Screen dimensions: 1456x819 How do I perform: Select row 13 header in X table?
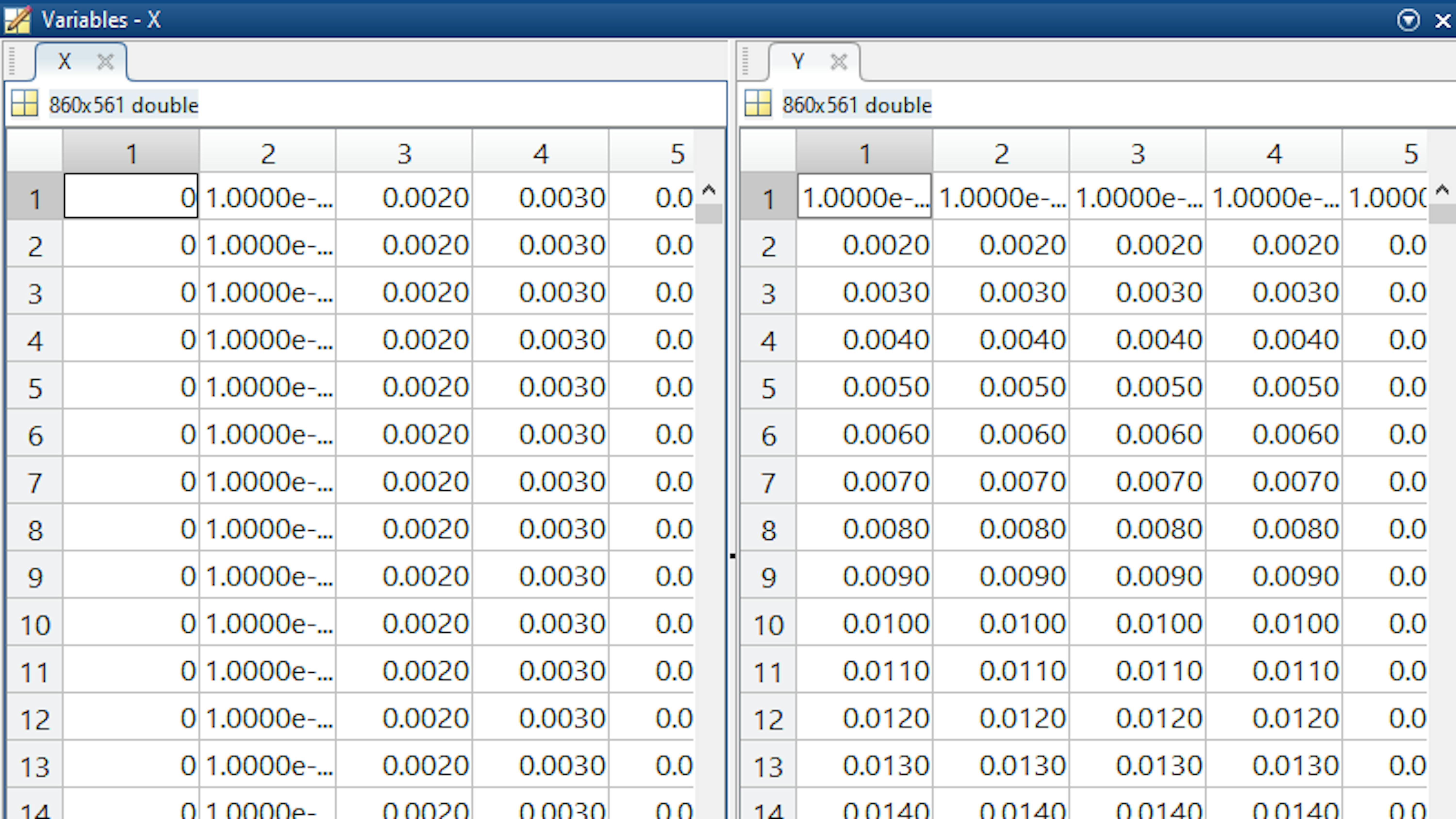(35, 764)
